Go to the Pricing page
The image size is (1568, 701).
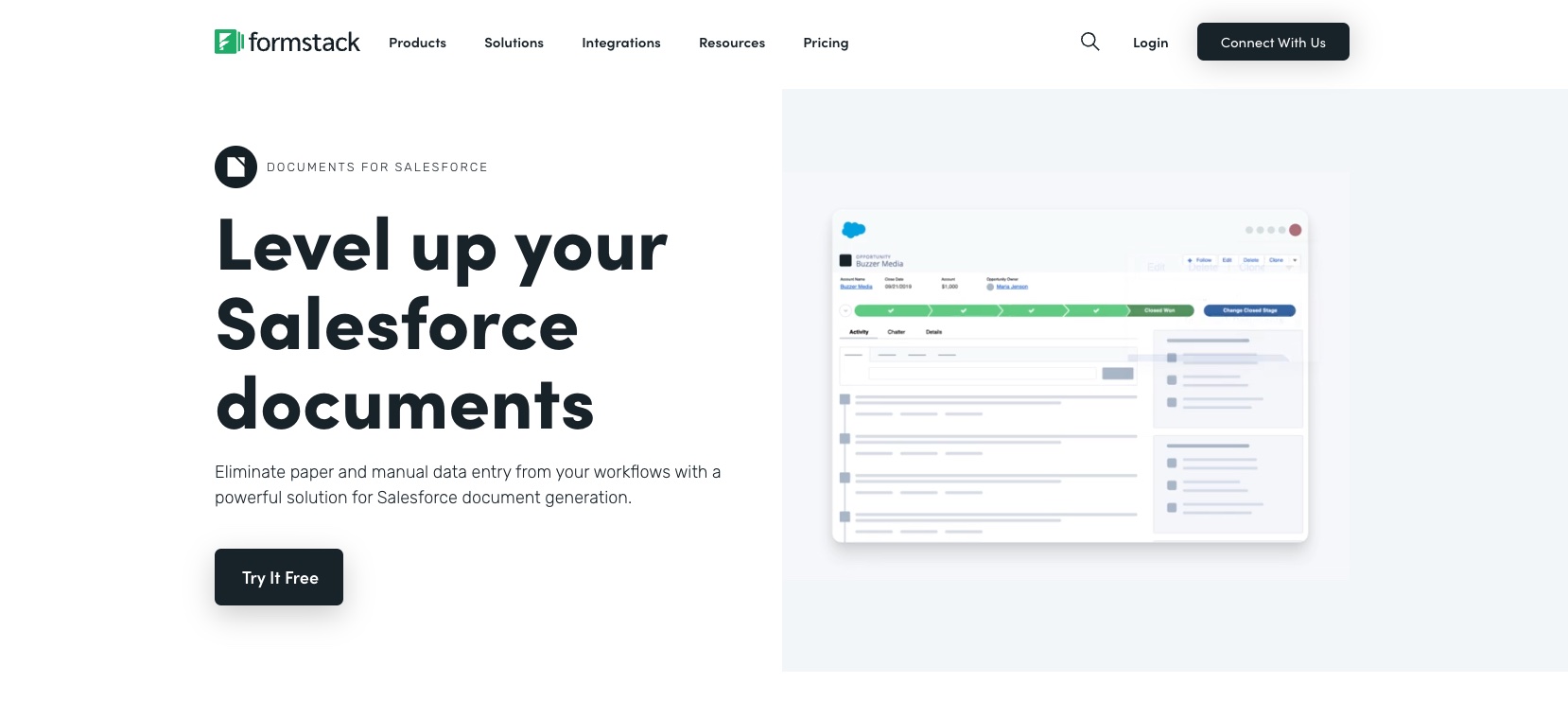[x=826, y=43]
